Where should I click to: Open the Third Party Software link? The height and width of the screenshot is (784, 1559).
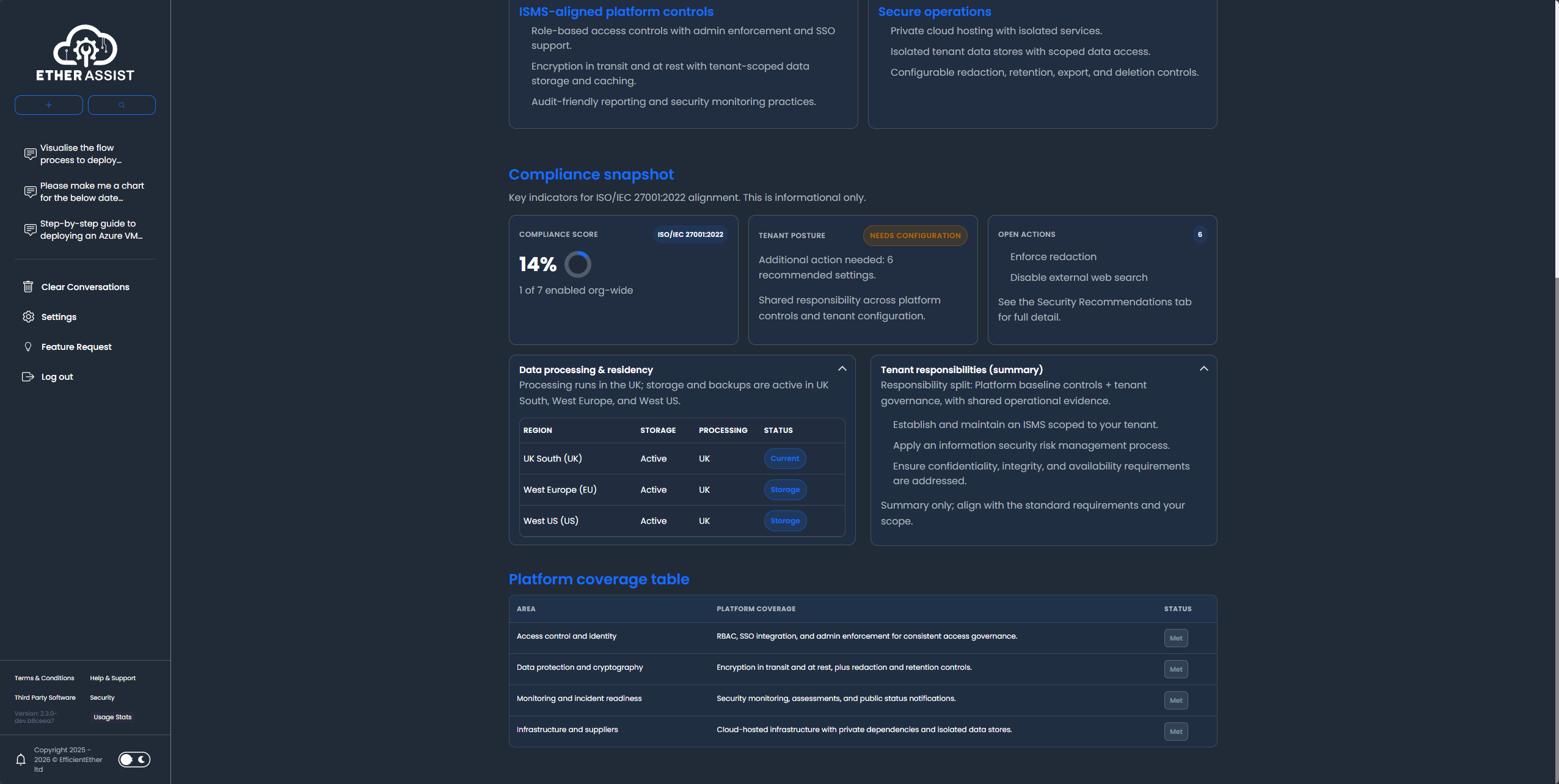tap(45, 698)
